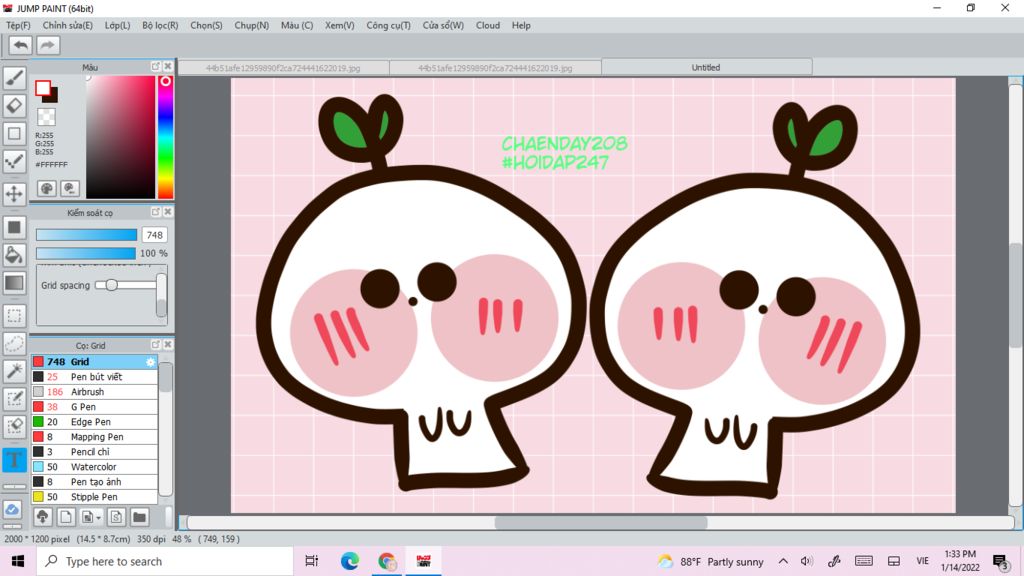Click the canvas horizontal scrollbar

(601, 522)
